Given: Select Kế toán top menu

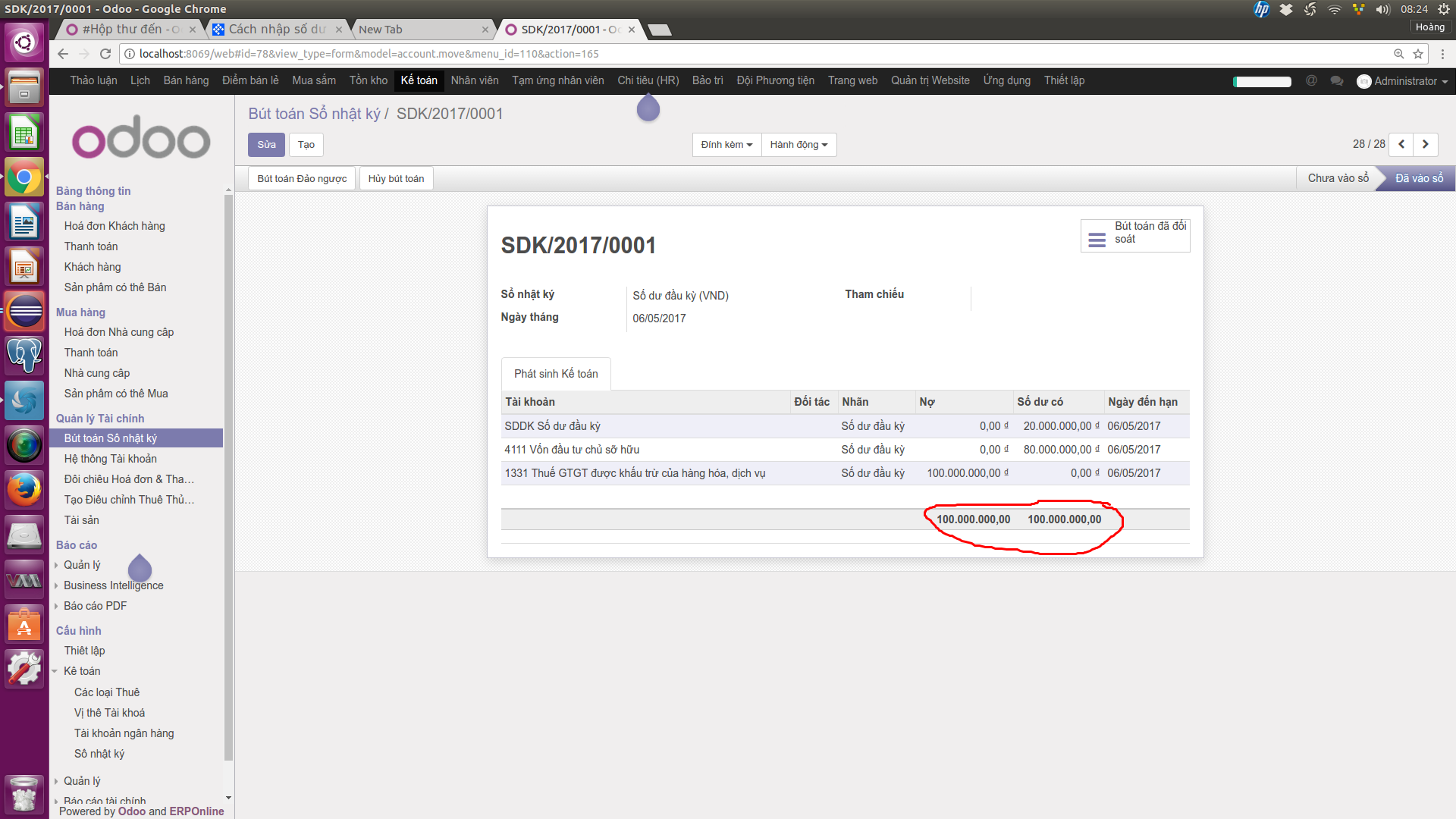Looking at the screenshot, I should 419,80.
